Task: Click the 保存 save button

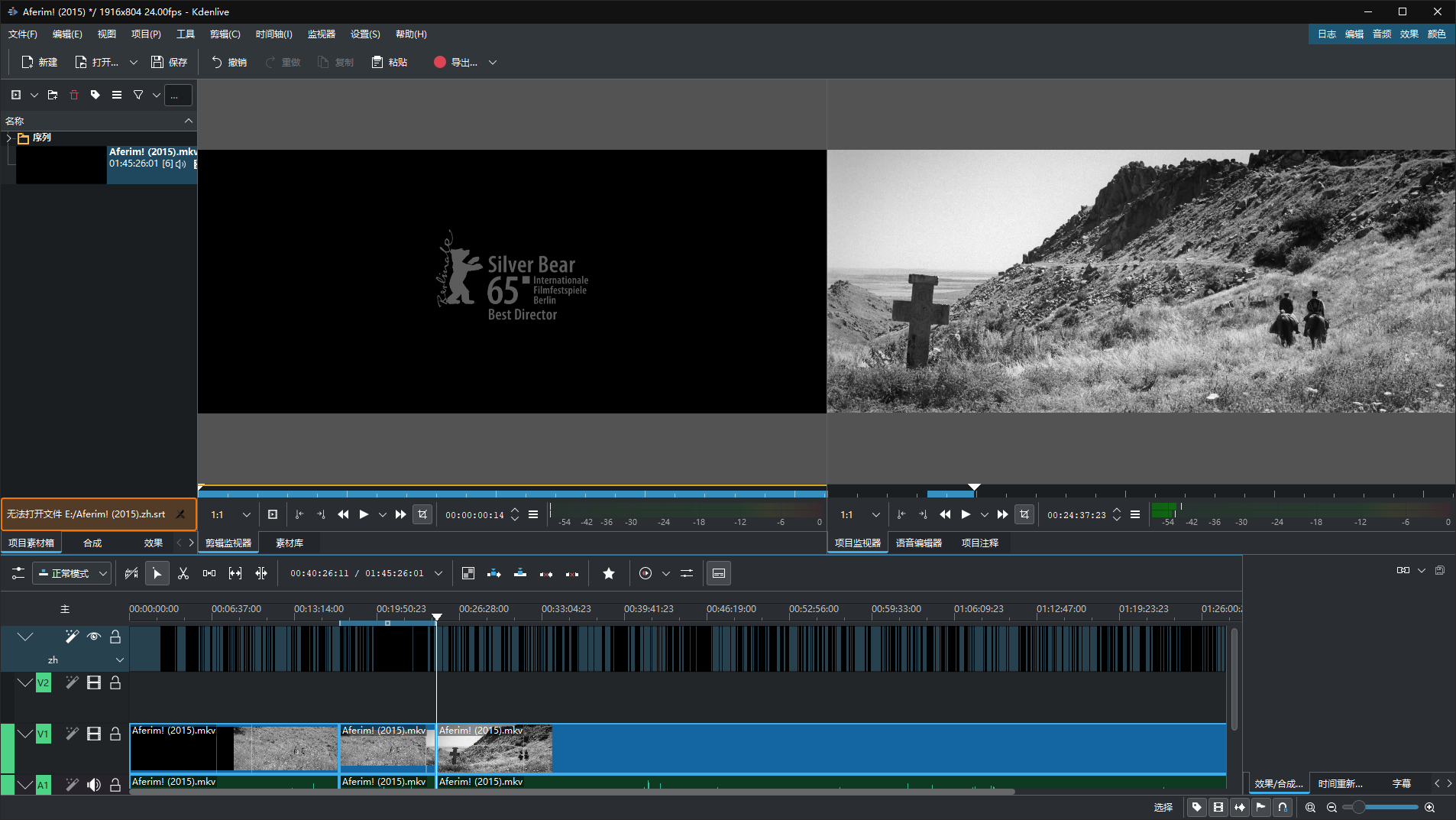Action: tap(170, 63)
